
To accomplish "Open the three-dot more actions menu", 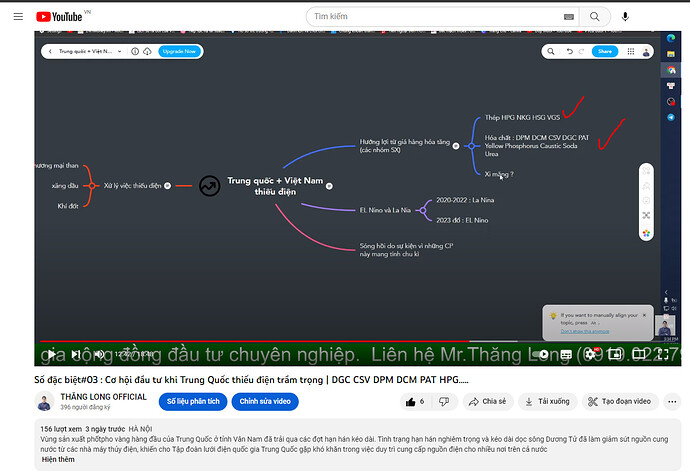I will (672, 401).
